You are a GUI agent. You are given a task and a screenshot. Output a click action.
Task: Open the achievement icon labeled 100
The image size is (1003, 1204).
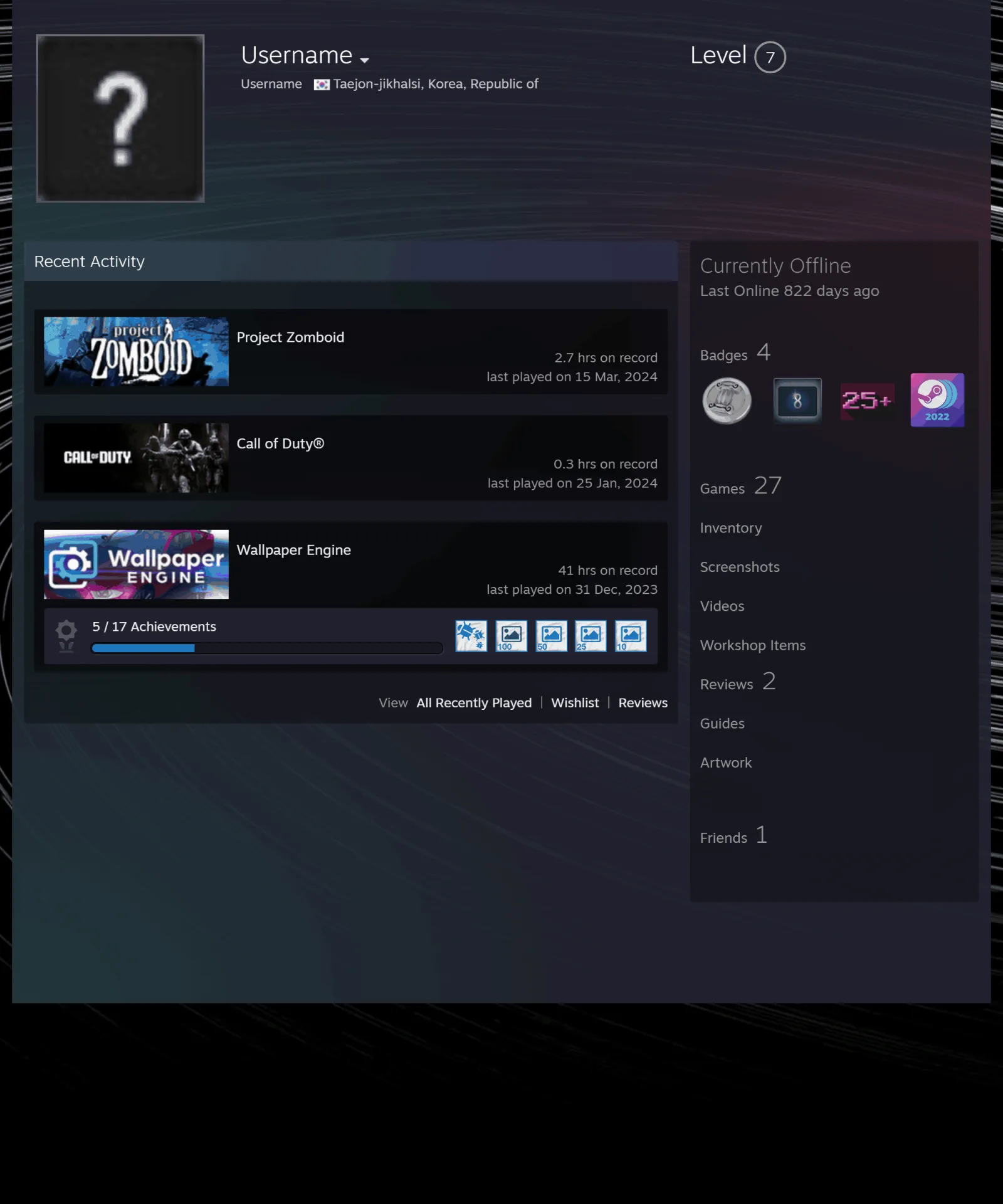point(511,636)
